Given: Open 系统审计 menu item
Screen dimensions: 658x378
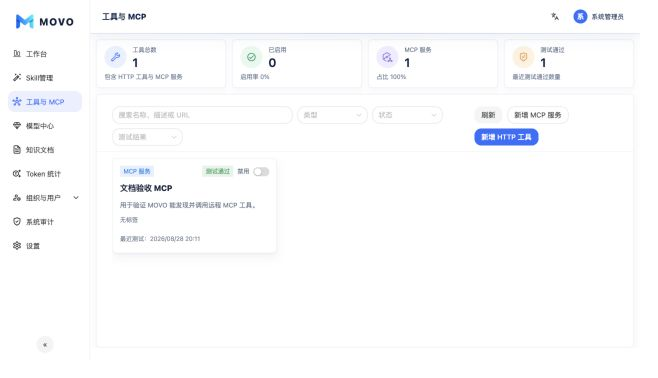Looking at the screenshot, I should tap(40, 222).
